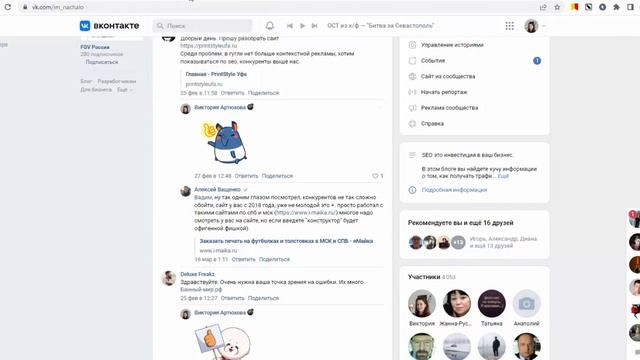Open the Главная - PrintStyle Уфа link card
640x360 pixels.
coord(216,74)
